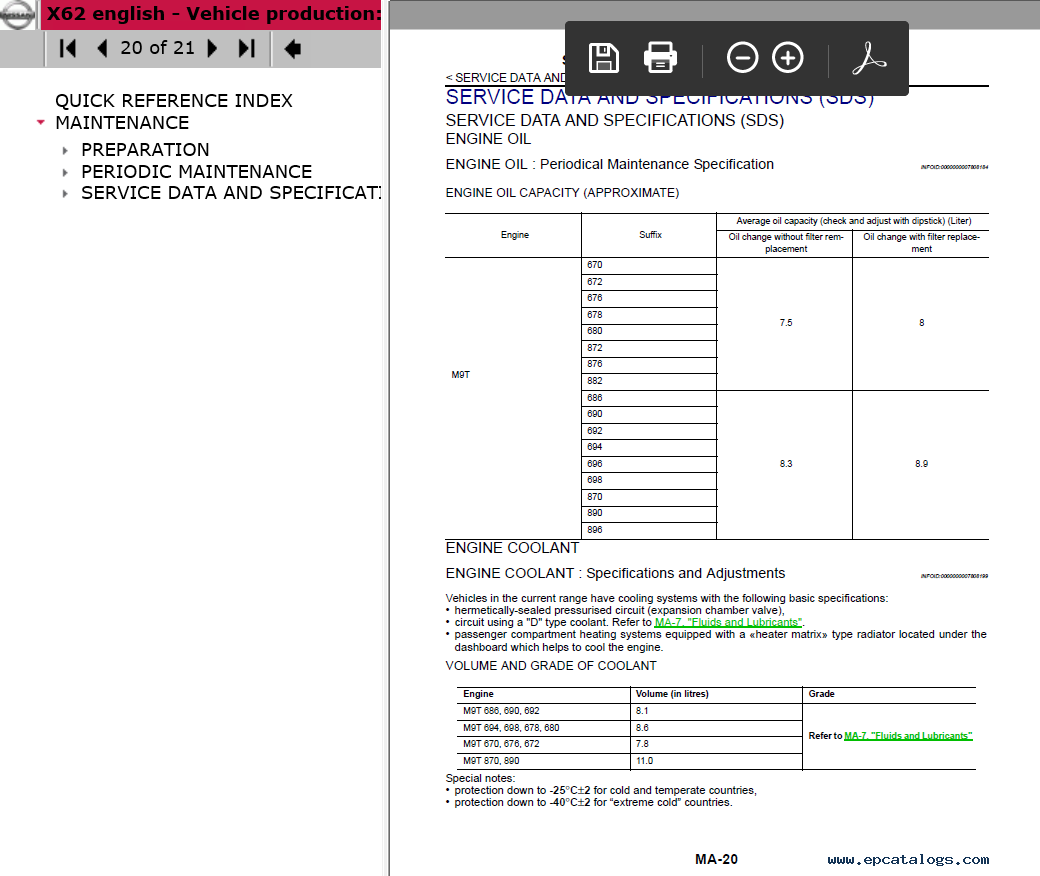Follow MA-7 Fluids and Lubricants link in coolant bullet
Screen dimensions: 1040x876
point(728,622)
